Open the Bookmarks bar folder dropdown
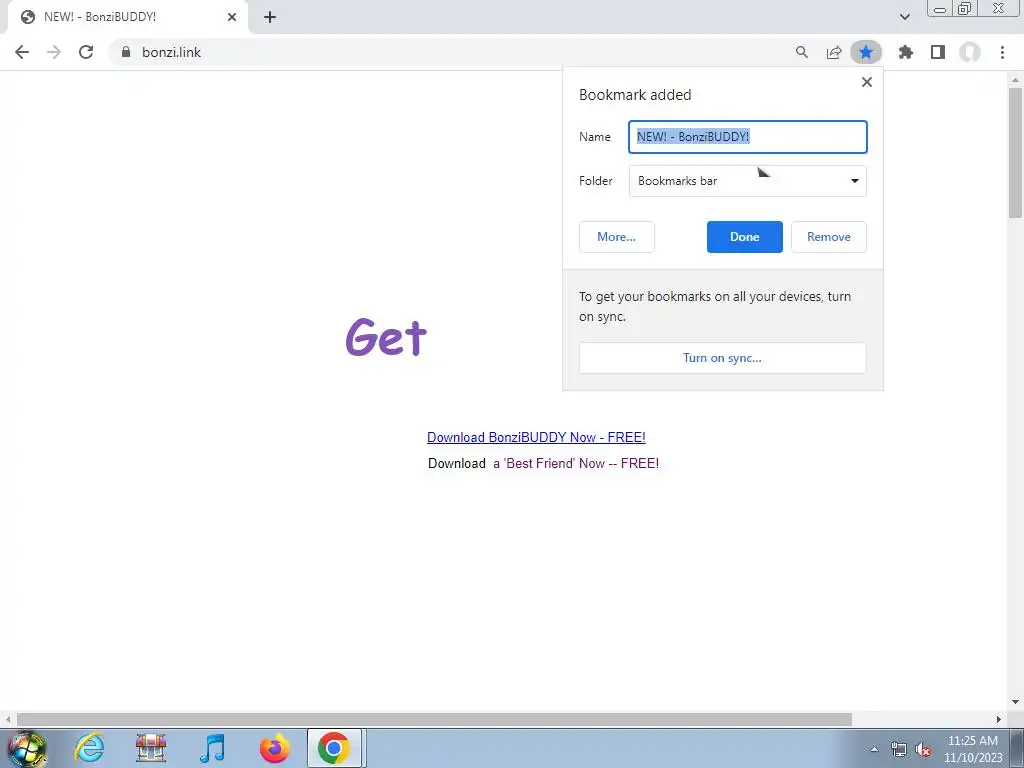1024x768 pixels. click(748, 181)
